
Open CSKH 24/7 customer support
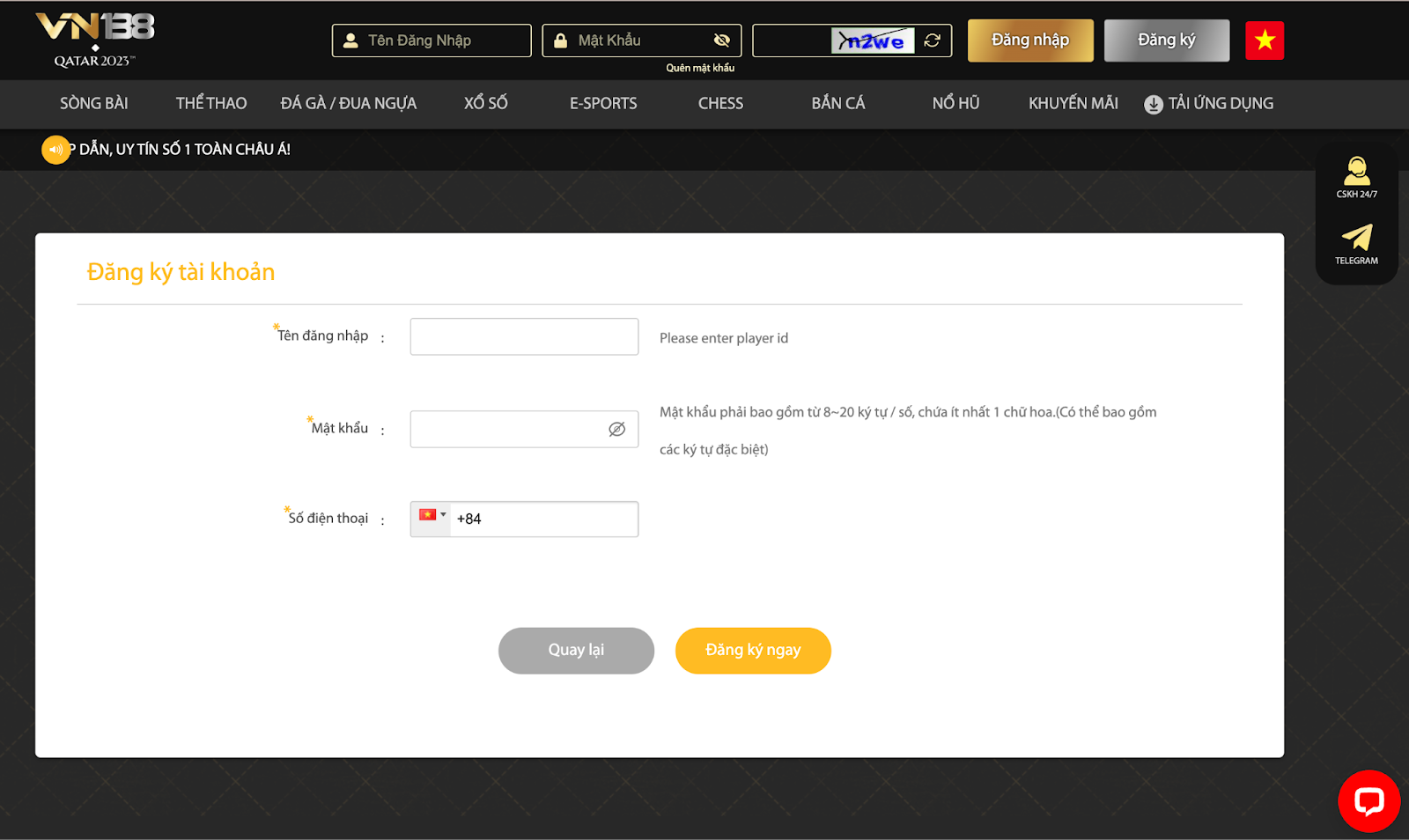pyautogui.click(x=1356, y=177)
